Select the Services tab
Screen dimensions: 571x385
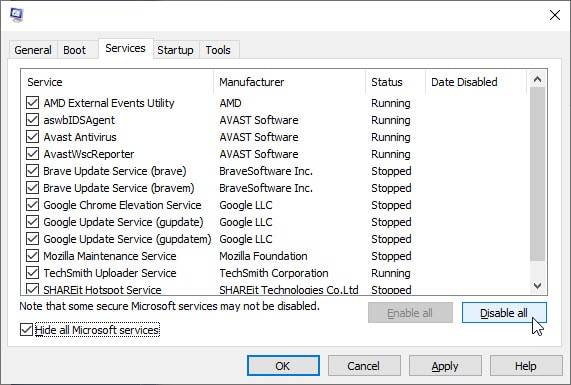pyautogui.click(x=125, y=48)
